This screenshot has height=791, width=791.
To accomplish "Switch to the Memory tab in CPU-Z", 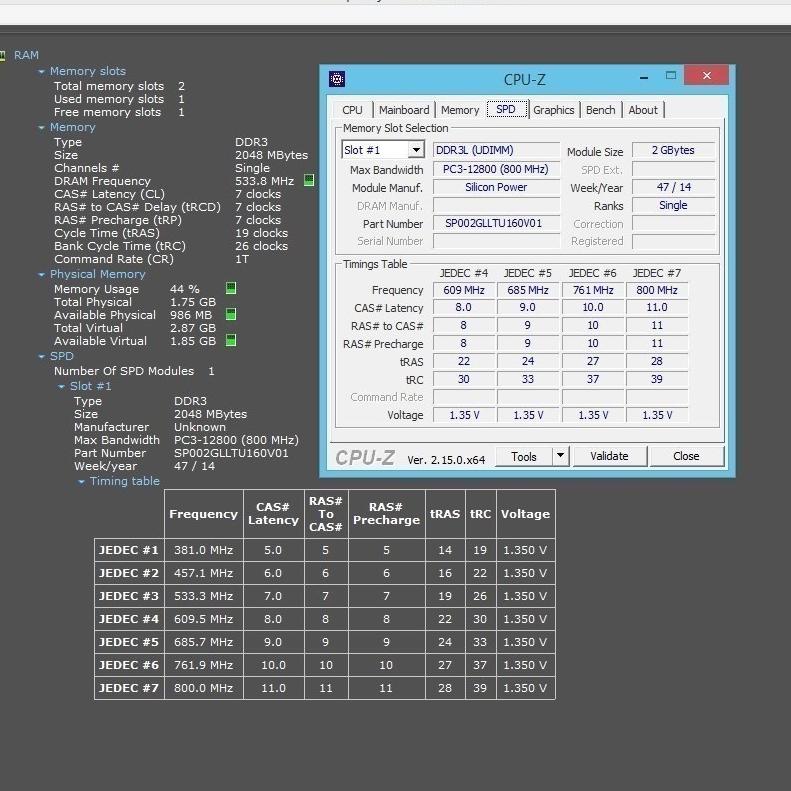I will point(460,110).
